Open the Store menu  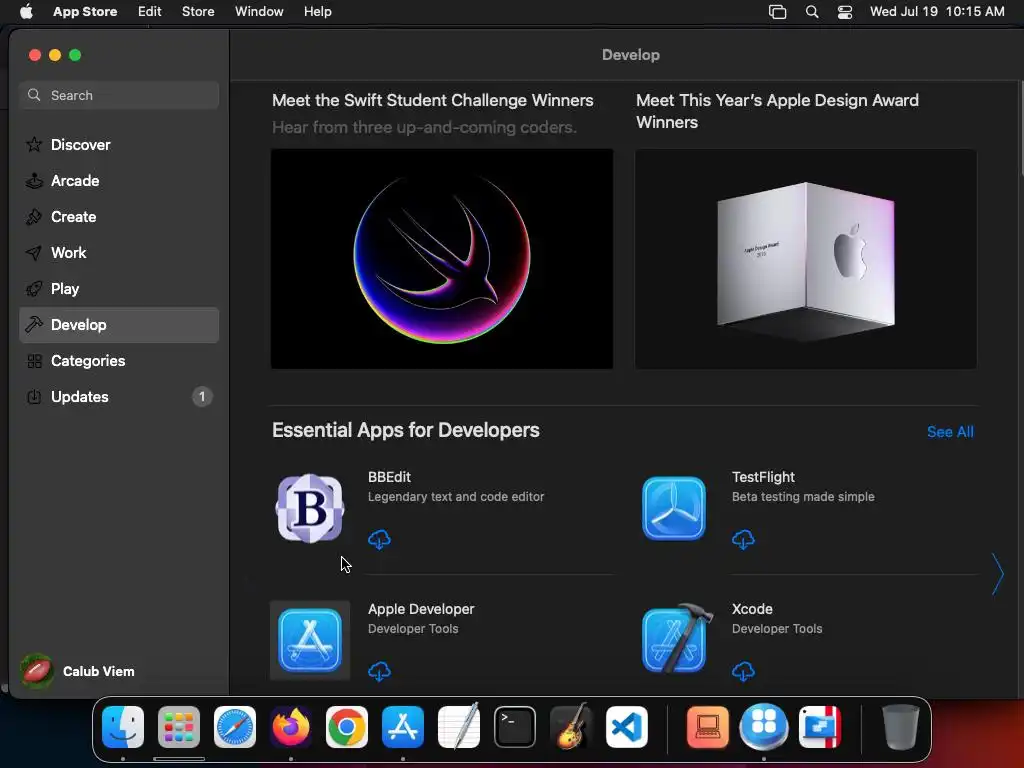198,12
